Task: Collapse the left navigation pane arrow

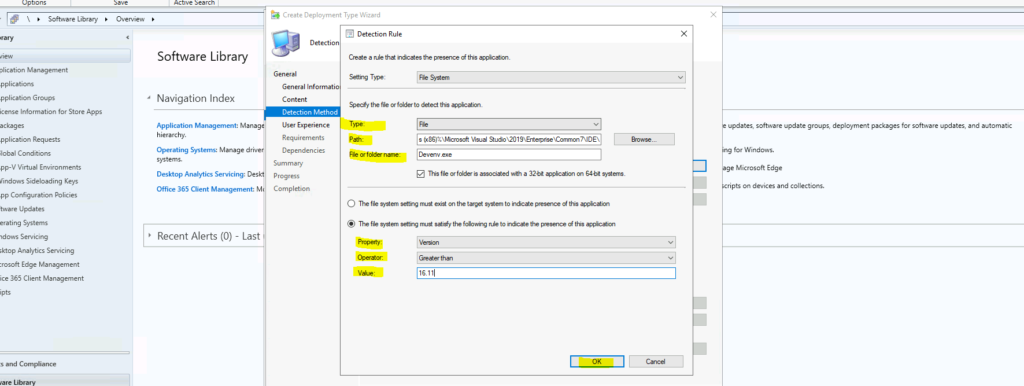Action: (x=127, y=38)
